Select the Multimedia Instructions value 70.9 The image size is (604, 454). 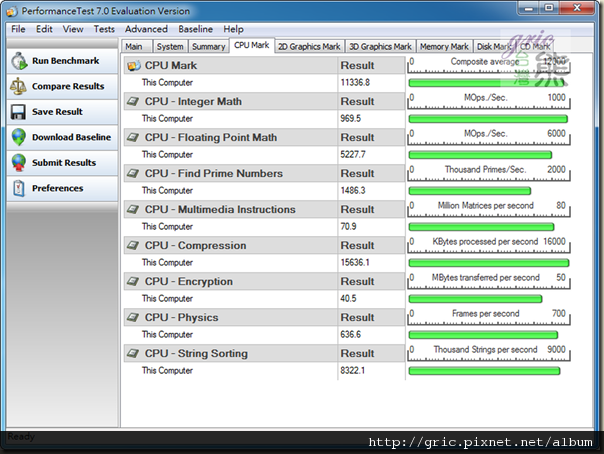(x=348, y=226)
